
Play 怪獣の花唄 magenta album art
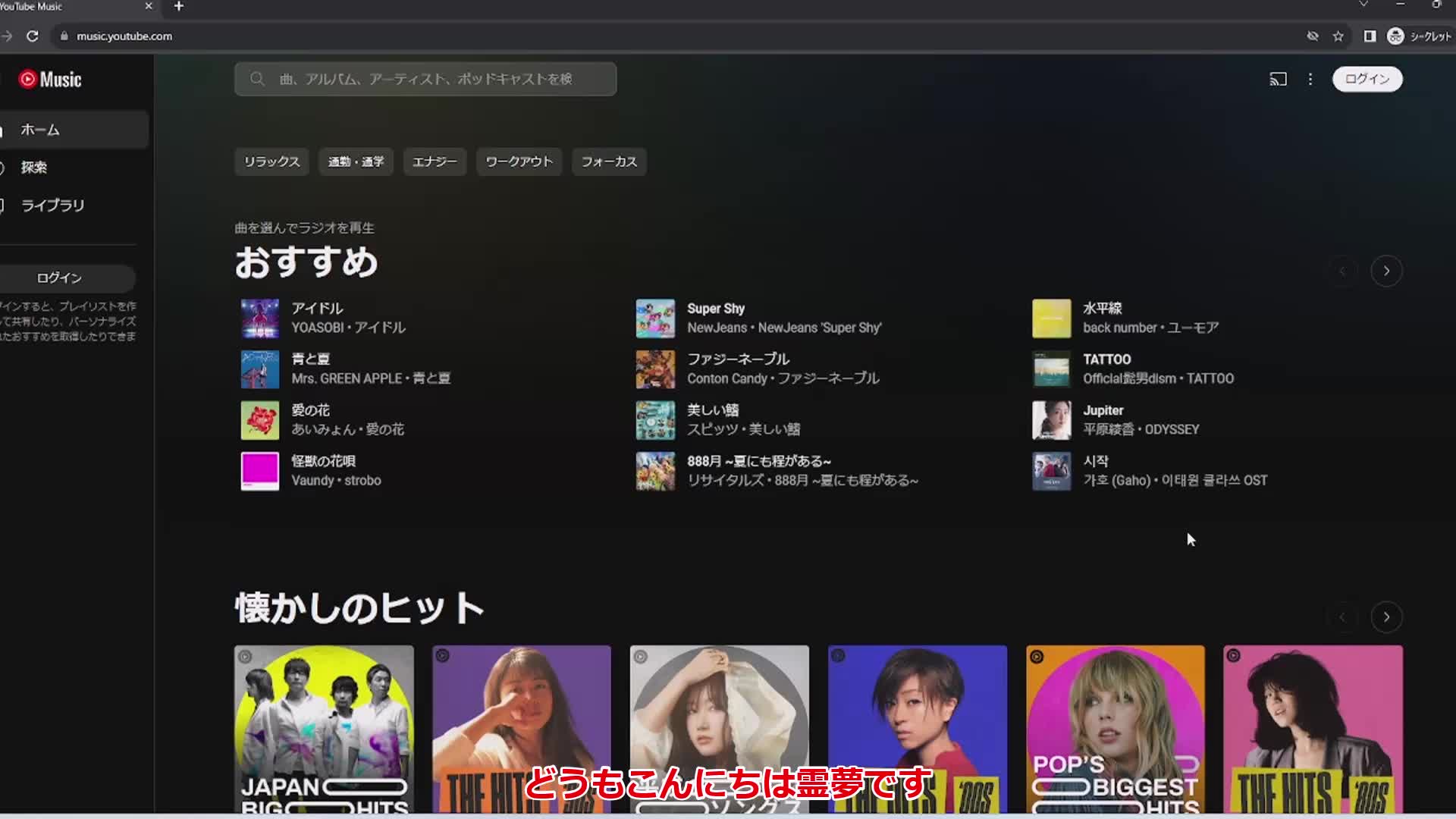pos(260,471)
